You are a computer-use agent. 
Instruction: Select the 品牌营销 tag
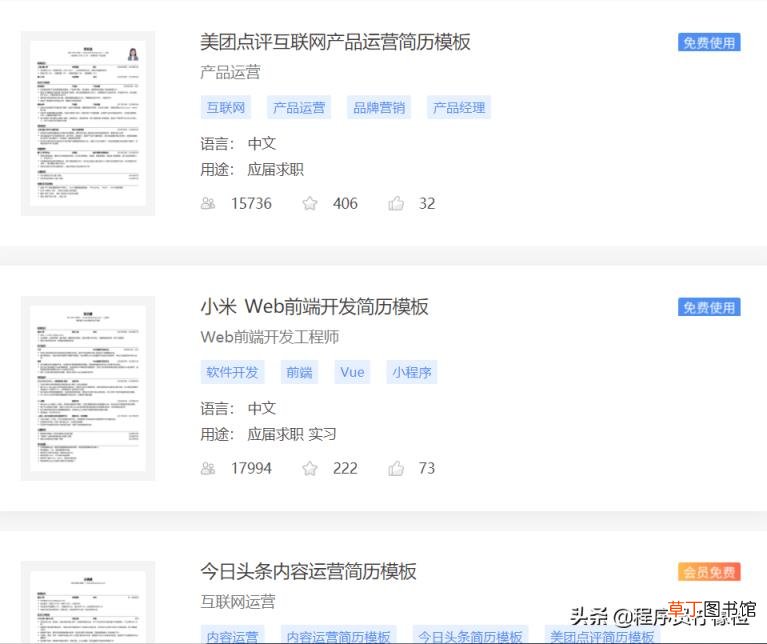click(x=379, y=108)
